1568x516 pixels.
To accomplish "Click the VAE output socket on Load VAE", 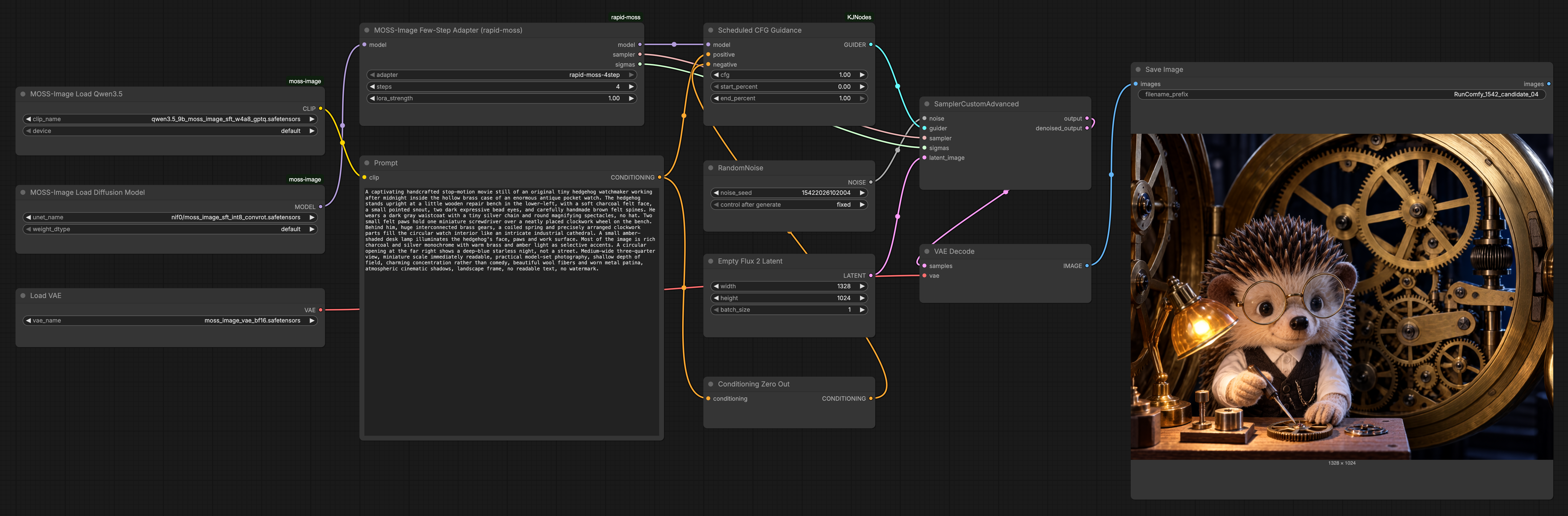I will pos(321,310).
